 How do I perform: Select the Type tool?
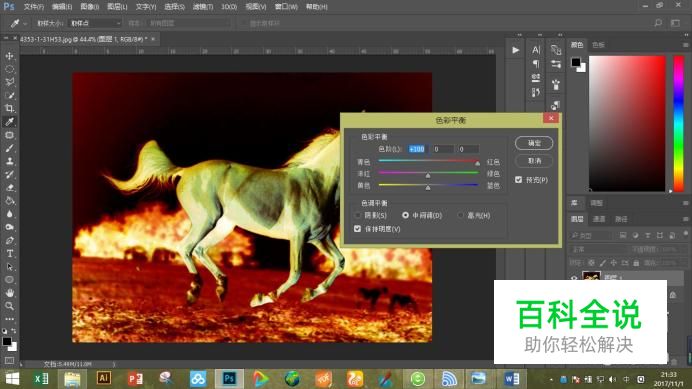[x=9, y=253]
